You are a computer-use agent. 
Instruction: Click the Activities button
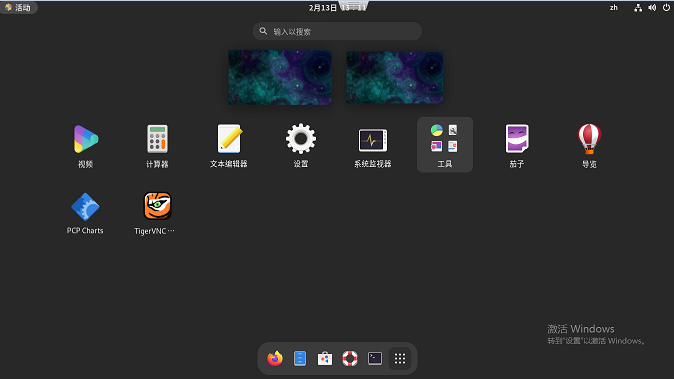pos(19,8)
